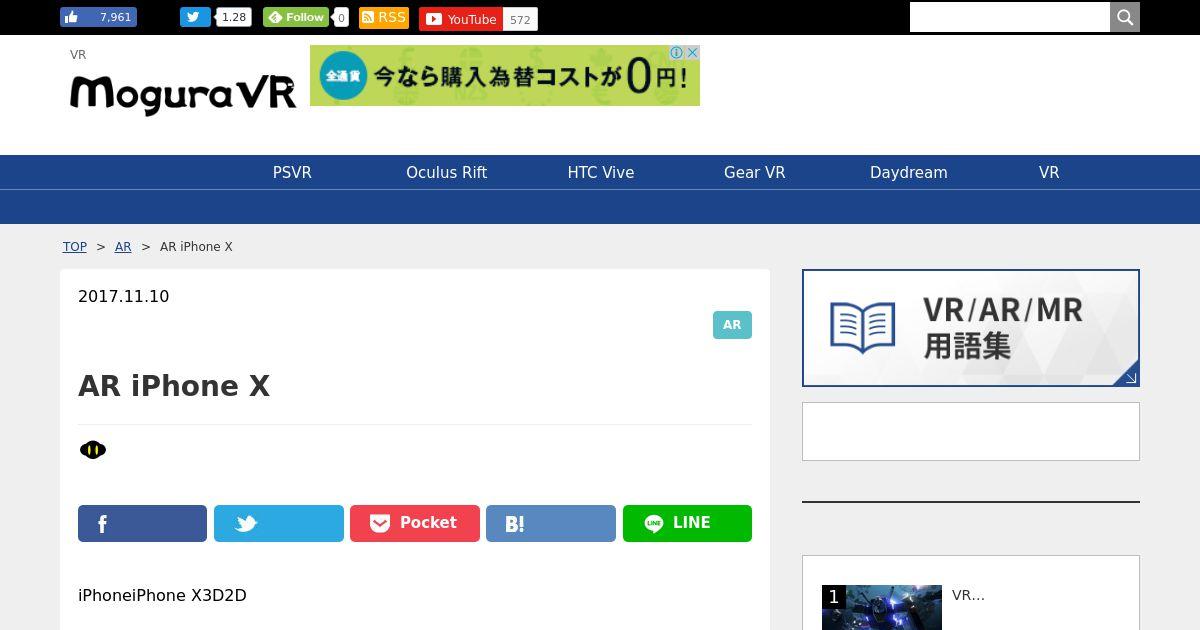Open the PSVR menu item

(292, 172)
